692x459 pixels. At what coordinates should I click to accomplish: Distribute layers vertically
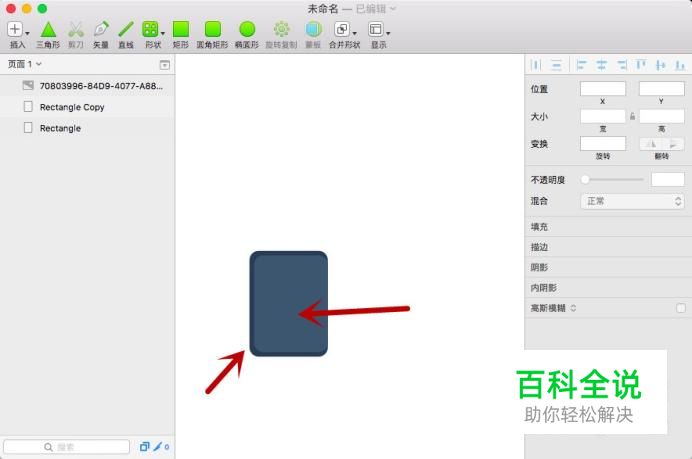(x=556, y=65)
